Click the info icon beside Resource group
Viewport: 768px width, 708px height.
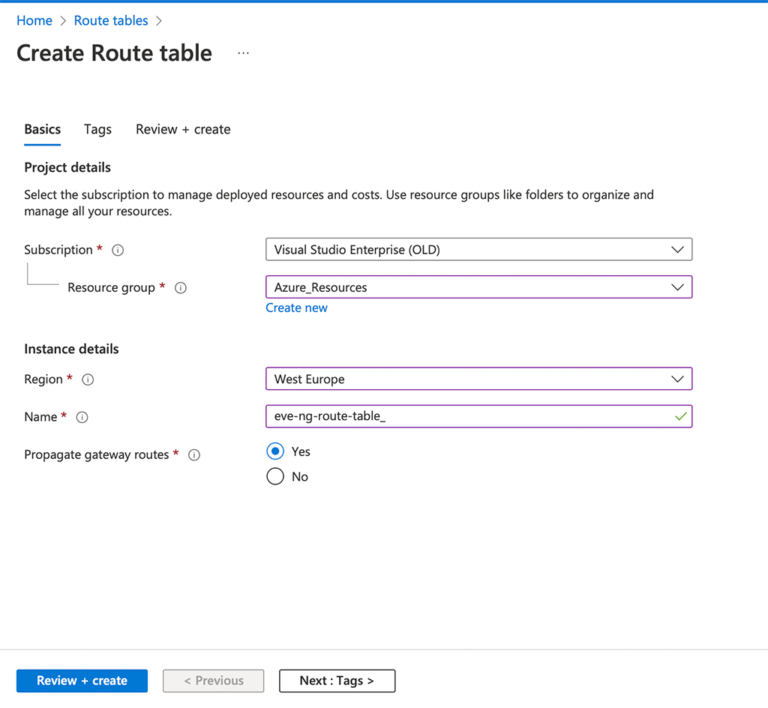[x=181, y=288]
